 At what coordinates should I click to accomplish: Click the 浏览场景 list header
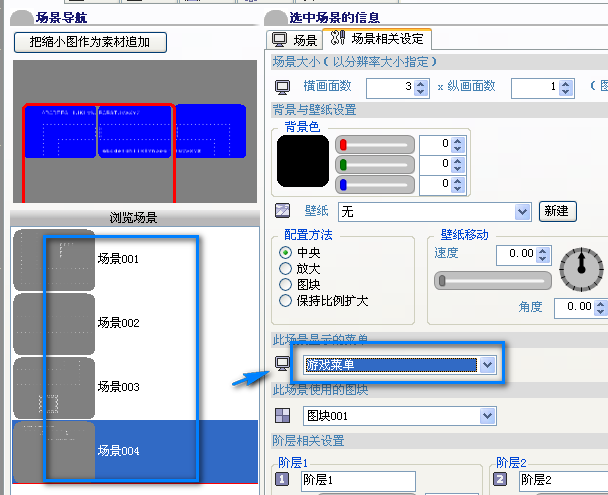(135, 218)
